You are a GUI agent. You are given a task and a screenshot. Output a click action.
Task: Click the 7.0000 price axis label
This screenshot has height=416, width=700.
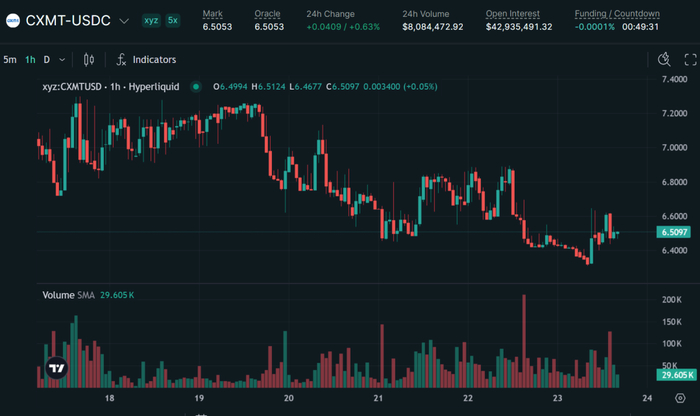click(x=675, y=148)
